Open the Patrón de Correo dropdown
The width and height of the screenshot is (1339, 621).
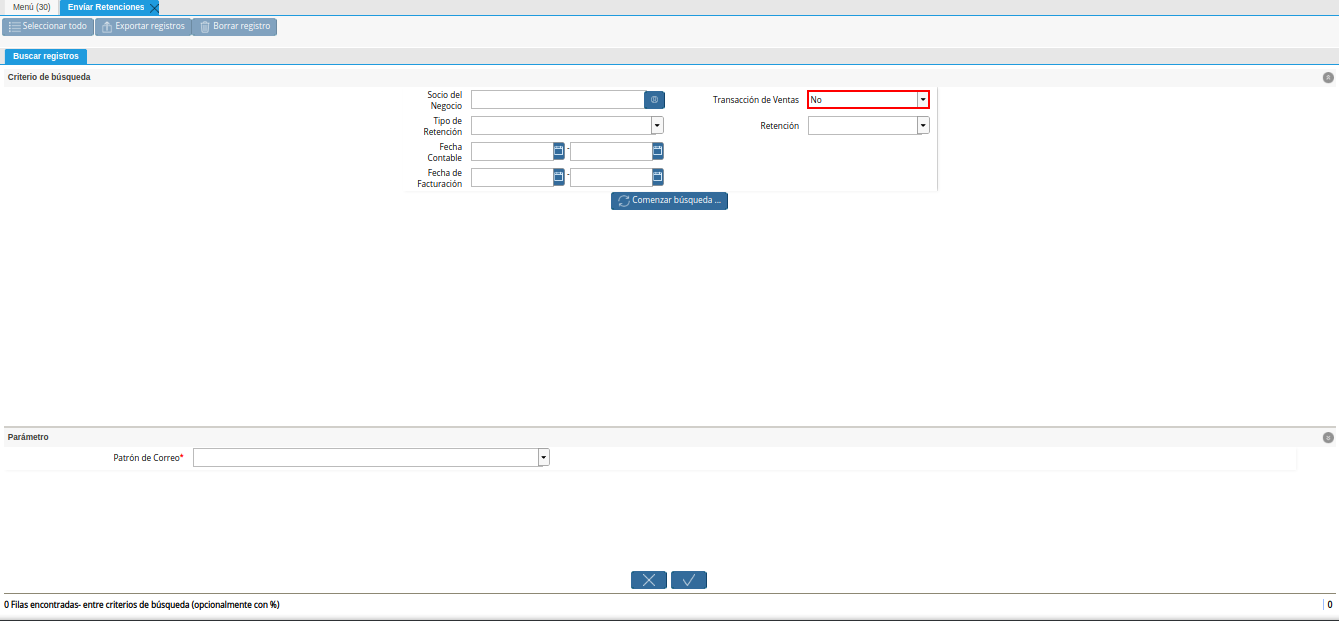tap(544, 457)
